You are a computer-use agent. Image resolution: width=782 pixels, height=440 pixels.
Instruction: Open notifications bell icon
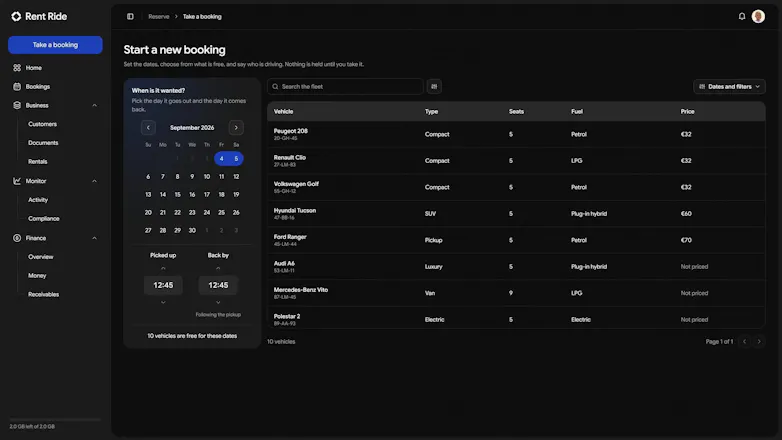[742, 16]
